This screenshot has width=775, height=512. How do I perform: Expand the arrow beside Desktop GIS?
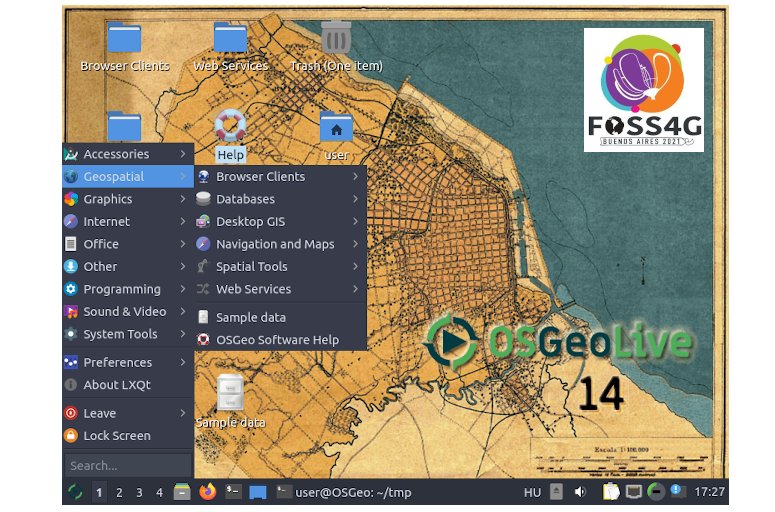355,221
